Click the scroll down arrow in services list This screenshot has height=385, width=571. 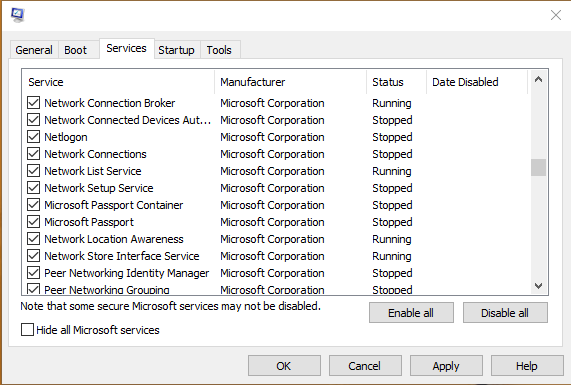pyautogui.click(x=538, y=286)
